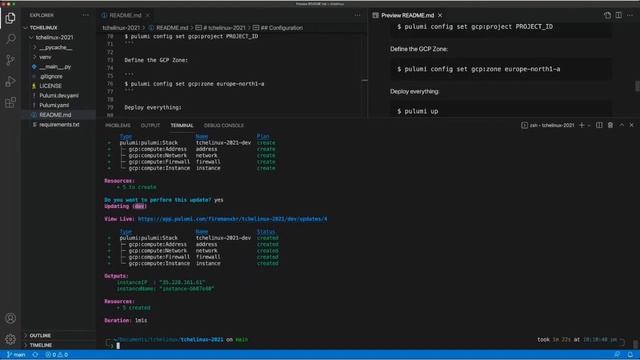Open errors and warnings status indicator

click(56, 355)
